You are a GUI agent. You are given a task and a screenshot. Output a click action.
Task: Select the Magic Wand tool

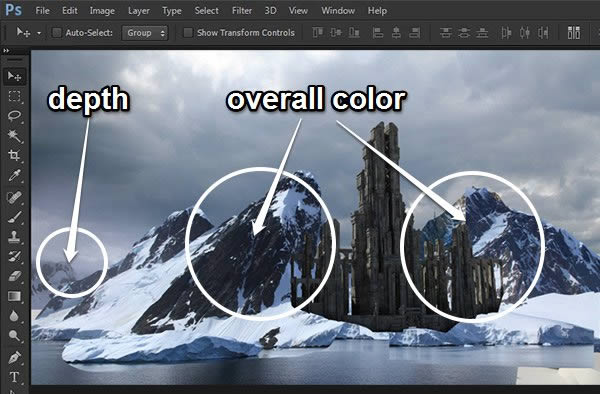coord(15,135)
